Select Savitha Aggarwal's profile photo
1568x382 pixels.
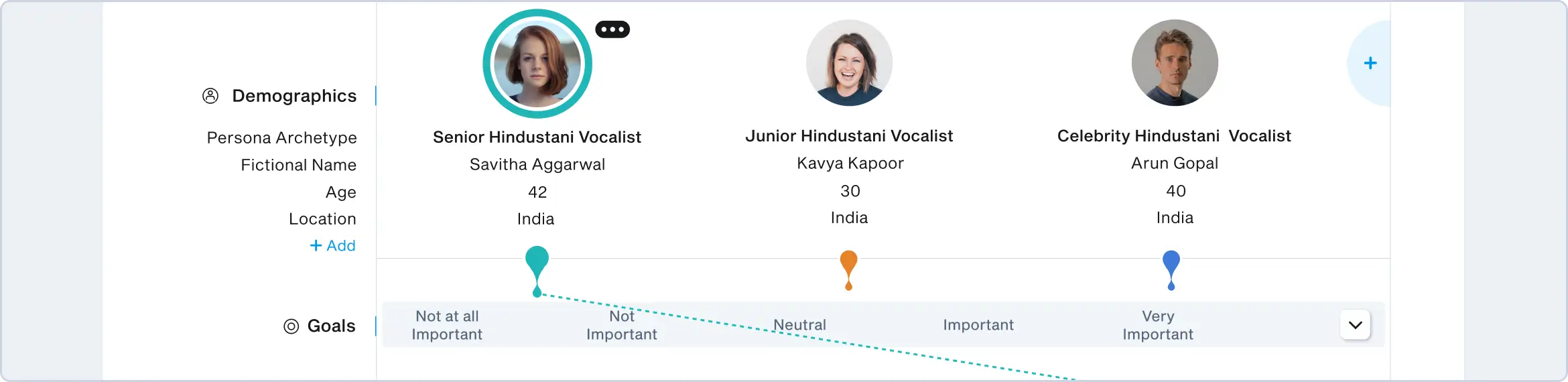pos(537,64)
